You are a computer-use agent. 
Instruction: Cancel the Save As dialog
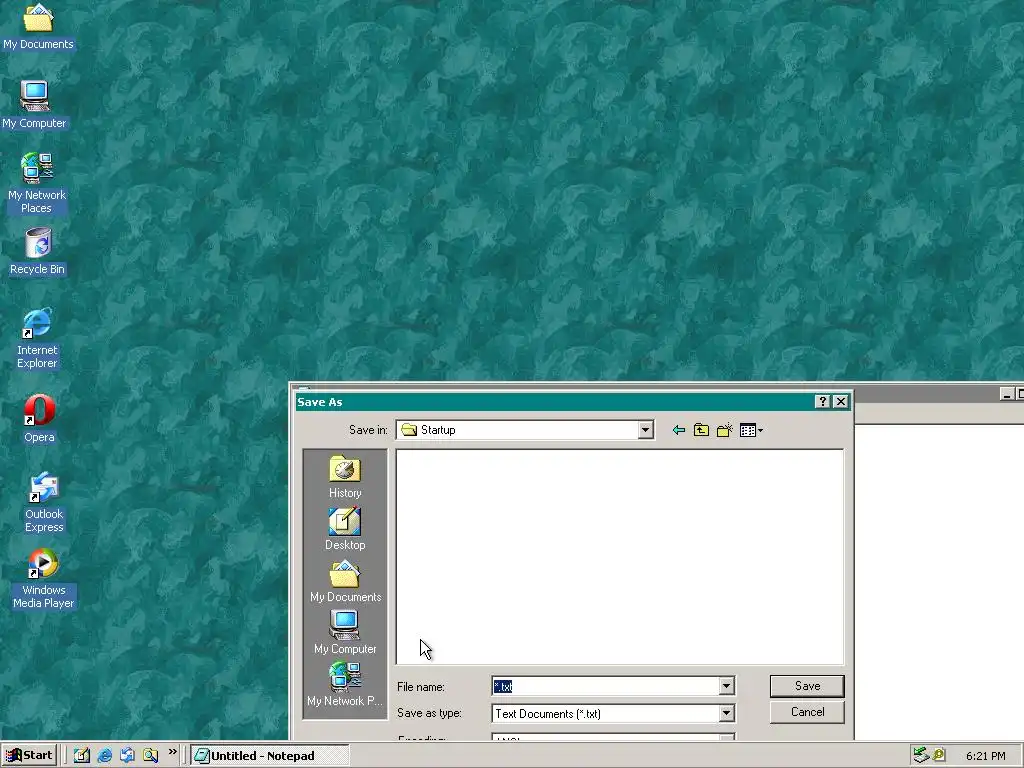tap(807, 712)
